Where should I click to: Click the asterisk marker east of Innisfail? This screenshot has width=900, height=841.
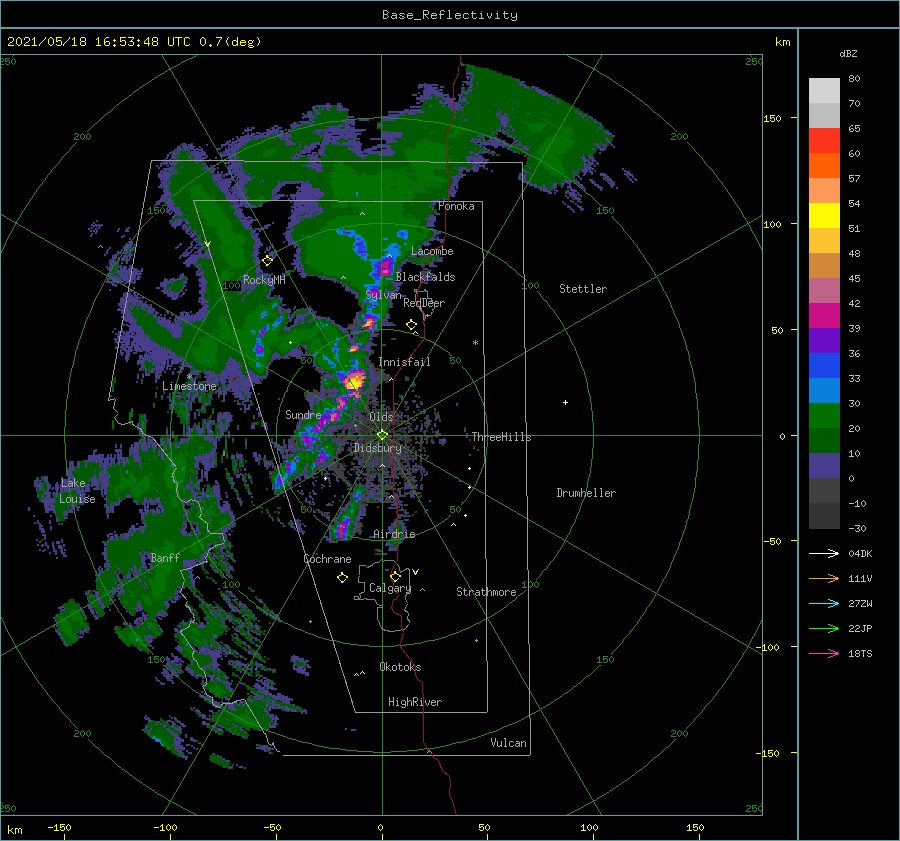pos(475,343)
